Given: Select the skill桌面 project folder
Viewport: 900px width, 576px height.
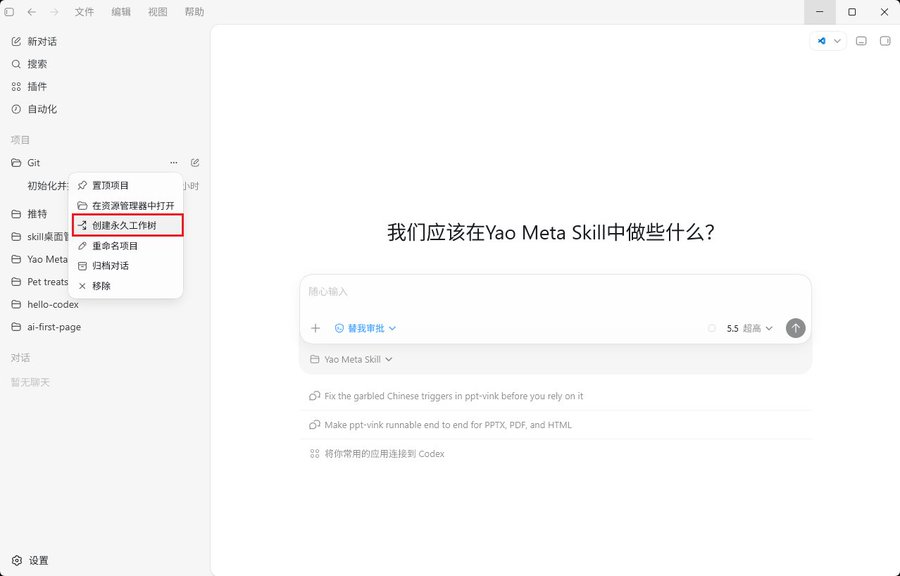Looking at the screenshot, I should (39, 236).
